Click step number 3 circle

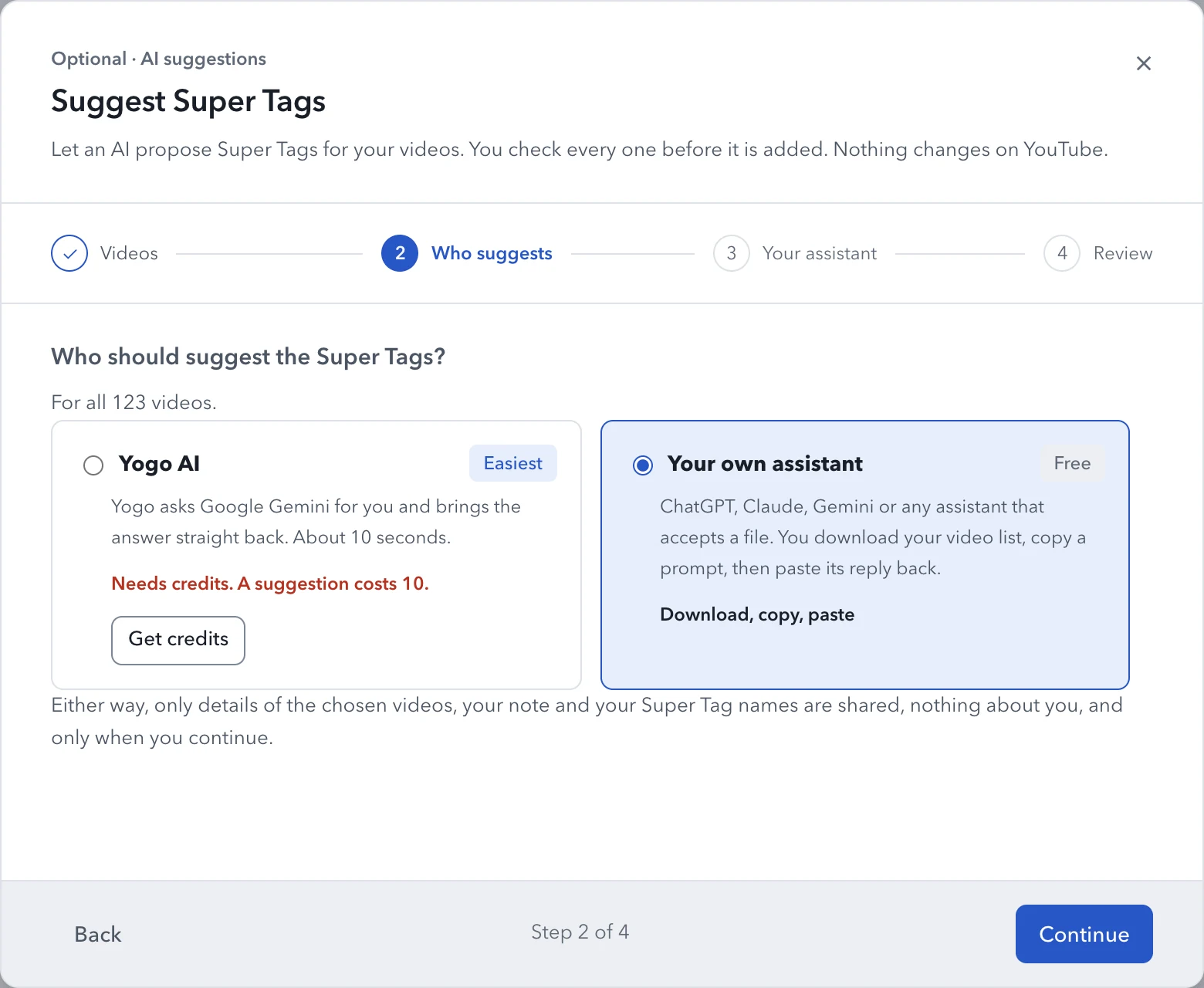point(732,253)
